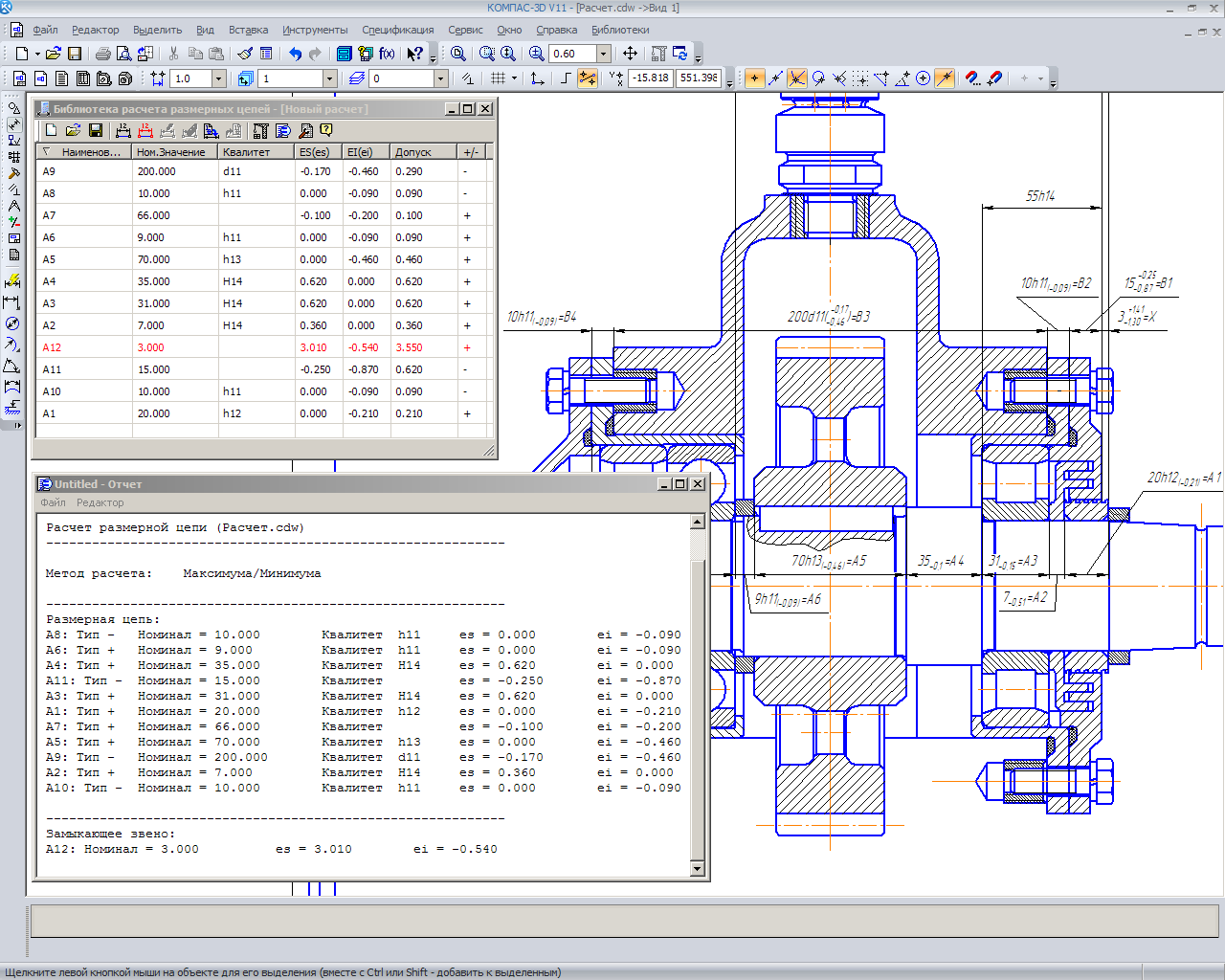Click Open folder icon in the dimension chain library
The height and width of the screenshot is (980, 1225).
point(73,130)
